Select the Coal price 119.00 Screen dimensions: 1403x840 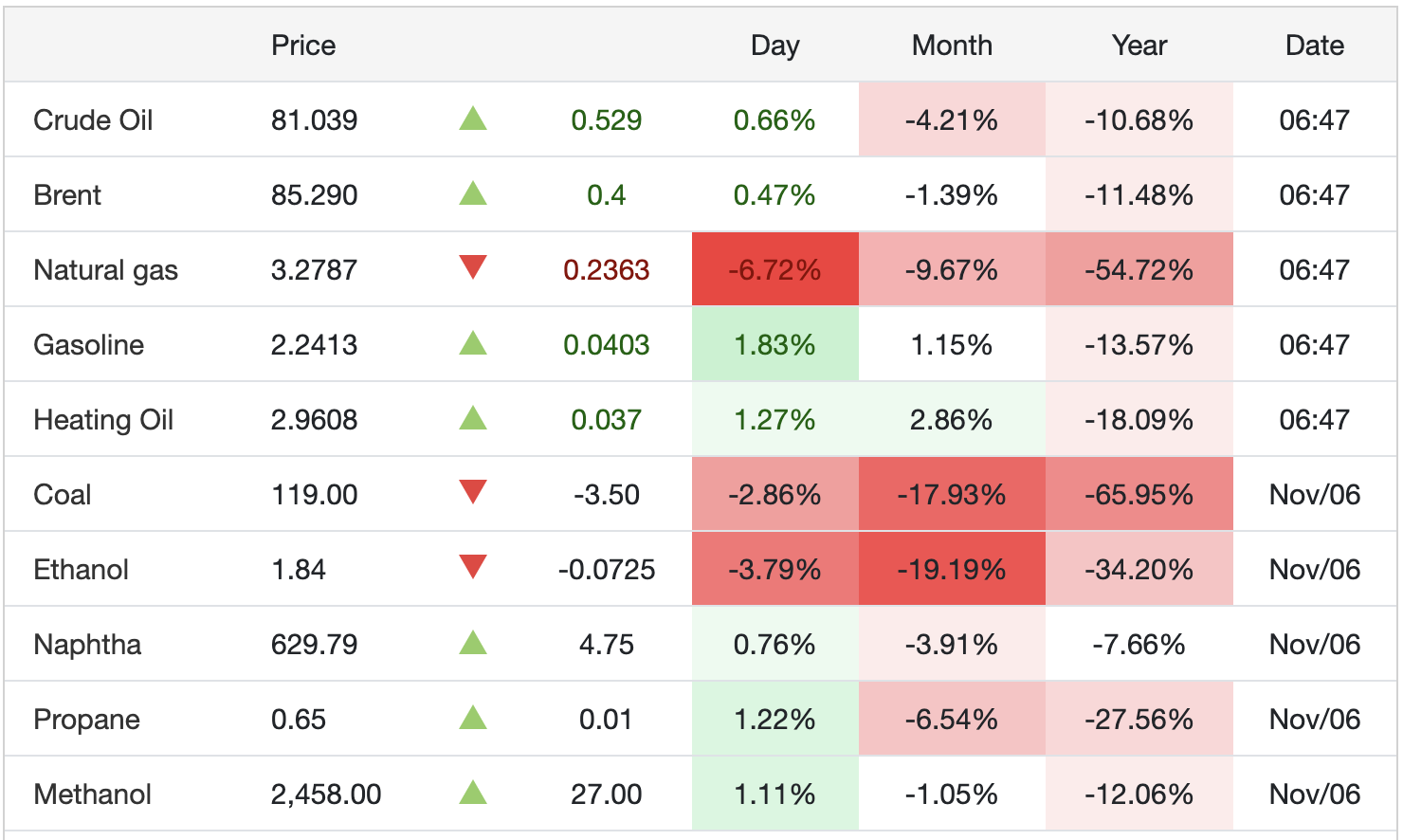[x=314, y=495]
